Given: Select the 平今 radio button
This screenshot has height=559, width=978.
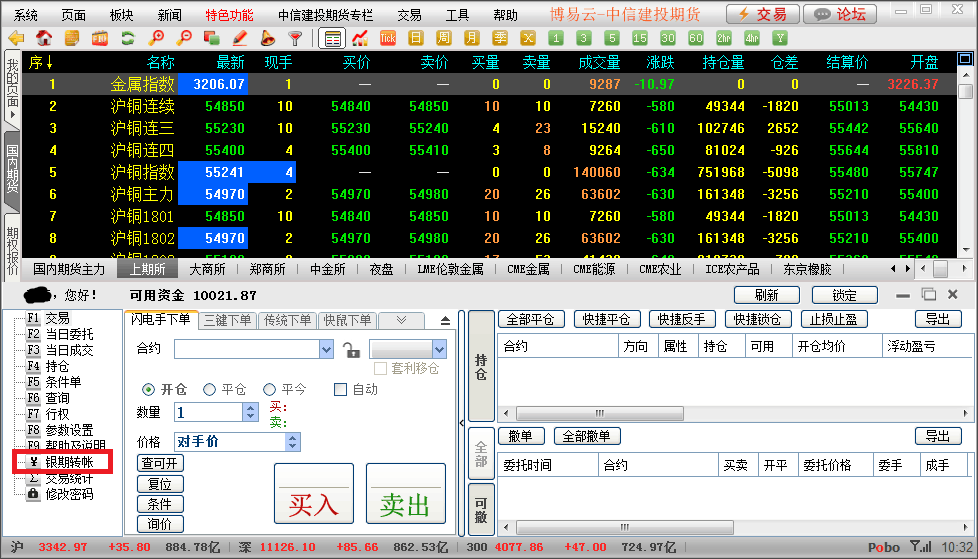Looking at the screenshot, I should tap(269, 389).
